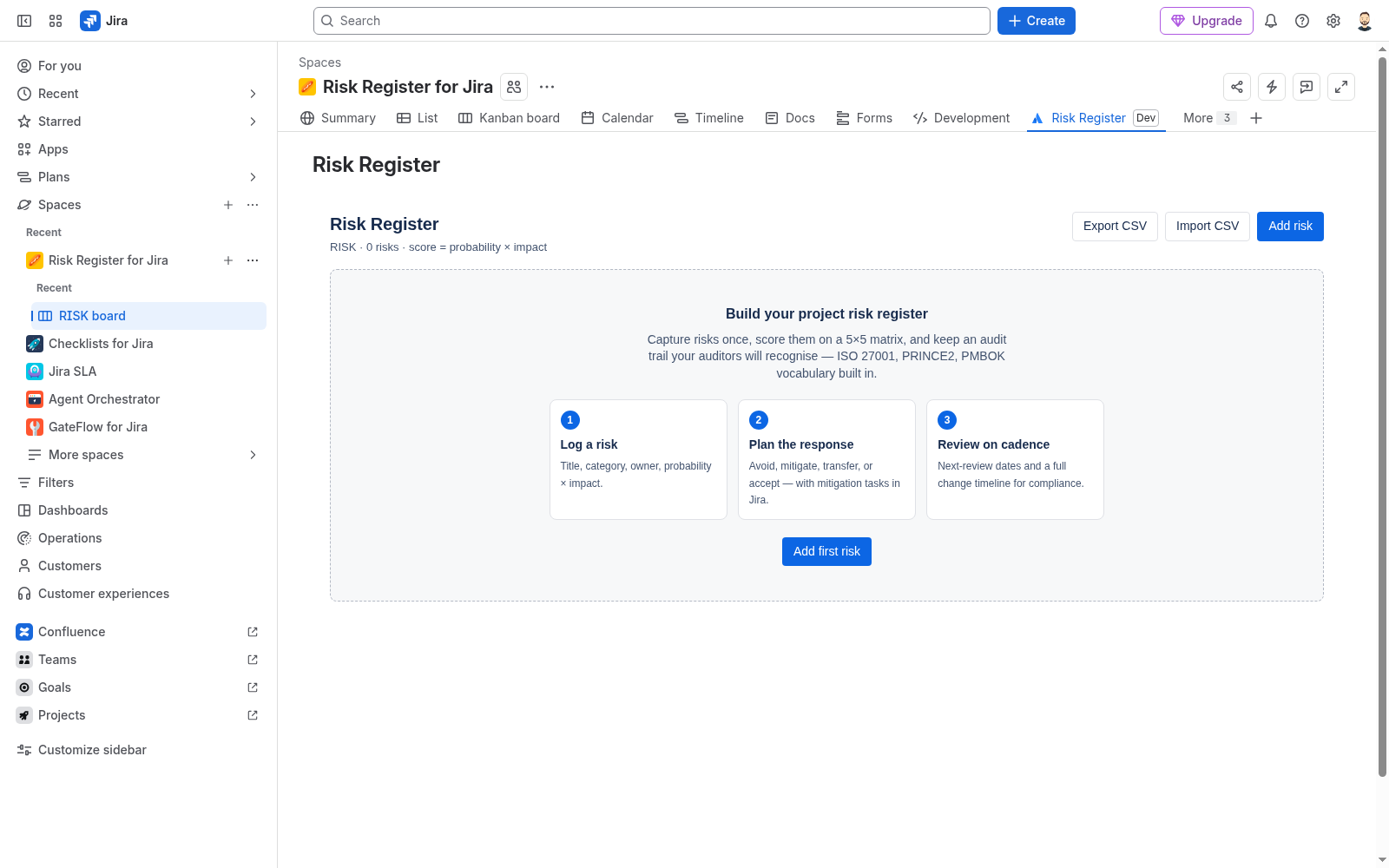Switch to the Docs tab
1389x868 pixels.
[790, 118]
